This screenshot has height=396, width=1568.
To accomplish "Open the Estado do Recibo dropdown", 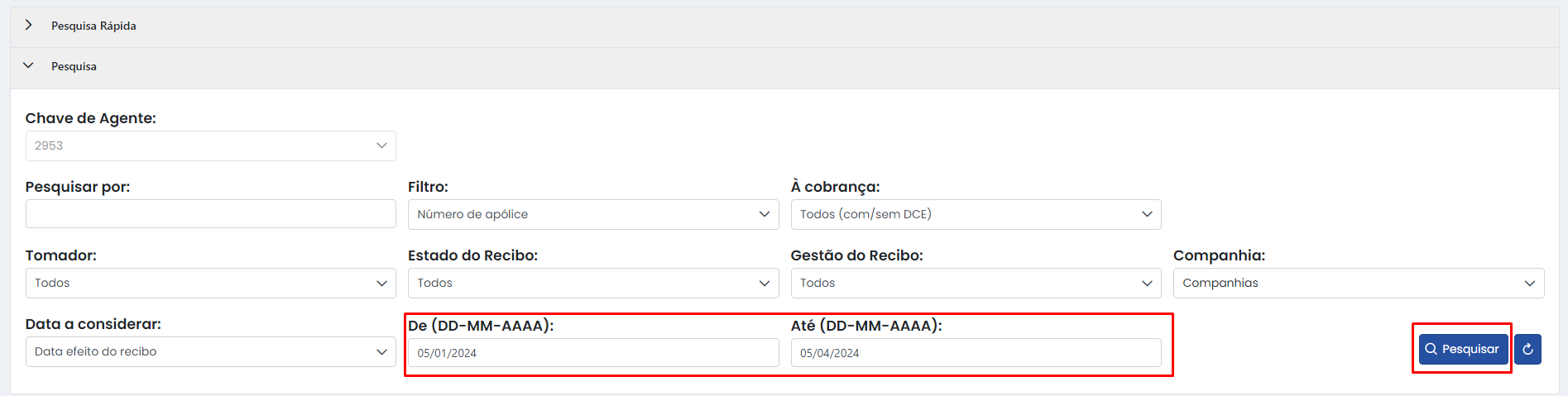I will click(592, 283).
